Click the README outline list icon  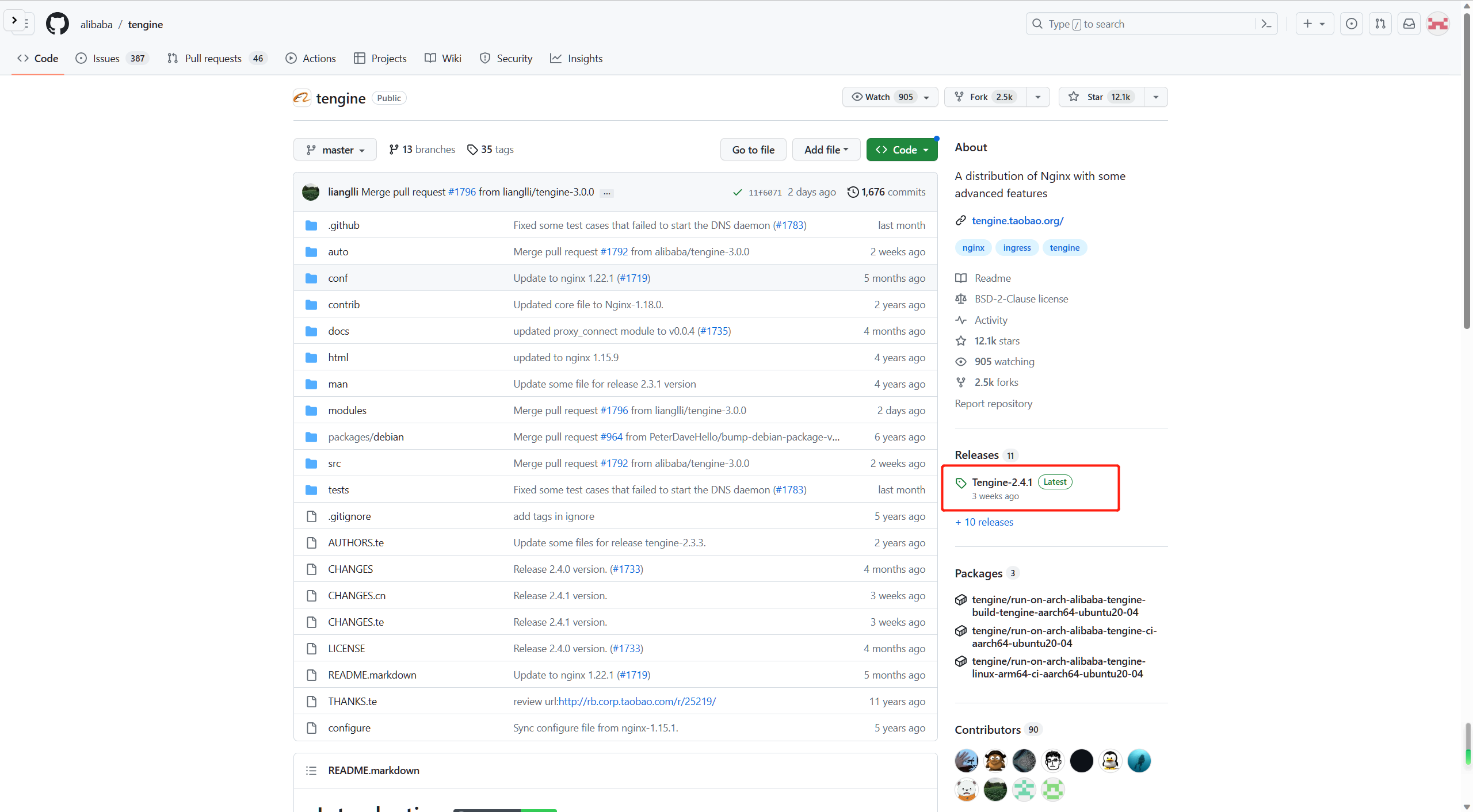click(311, 771)
